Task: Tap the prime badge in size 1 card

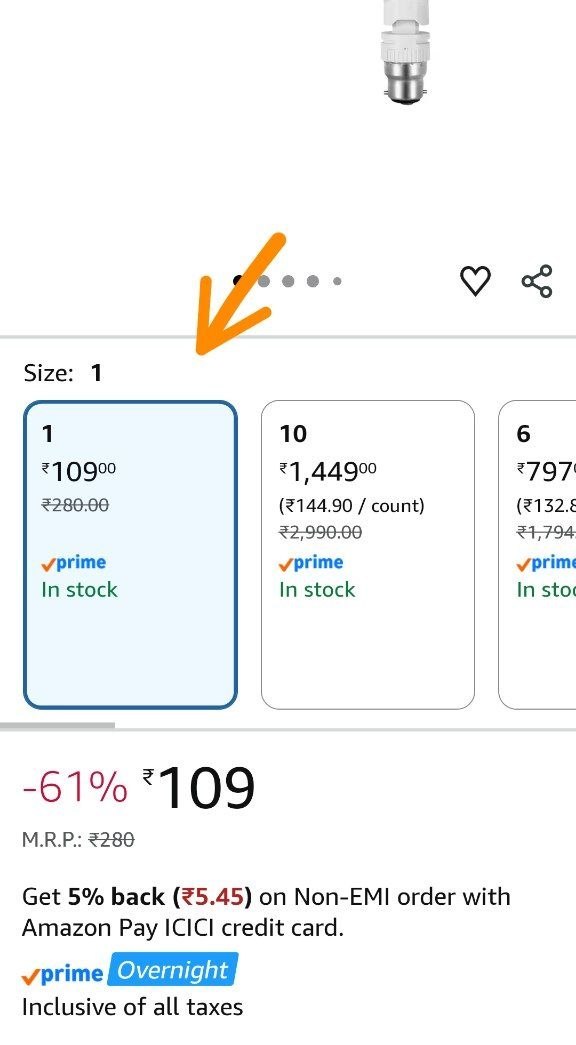Action: (73, 562)
